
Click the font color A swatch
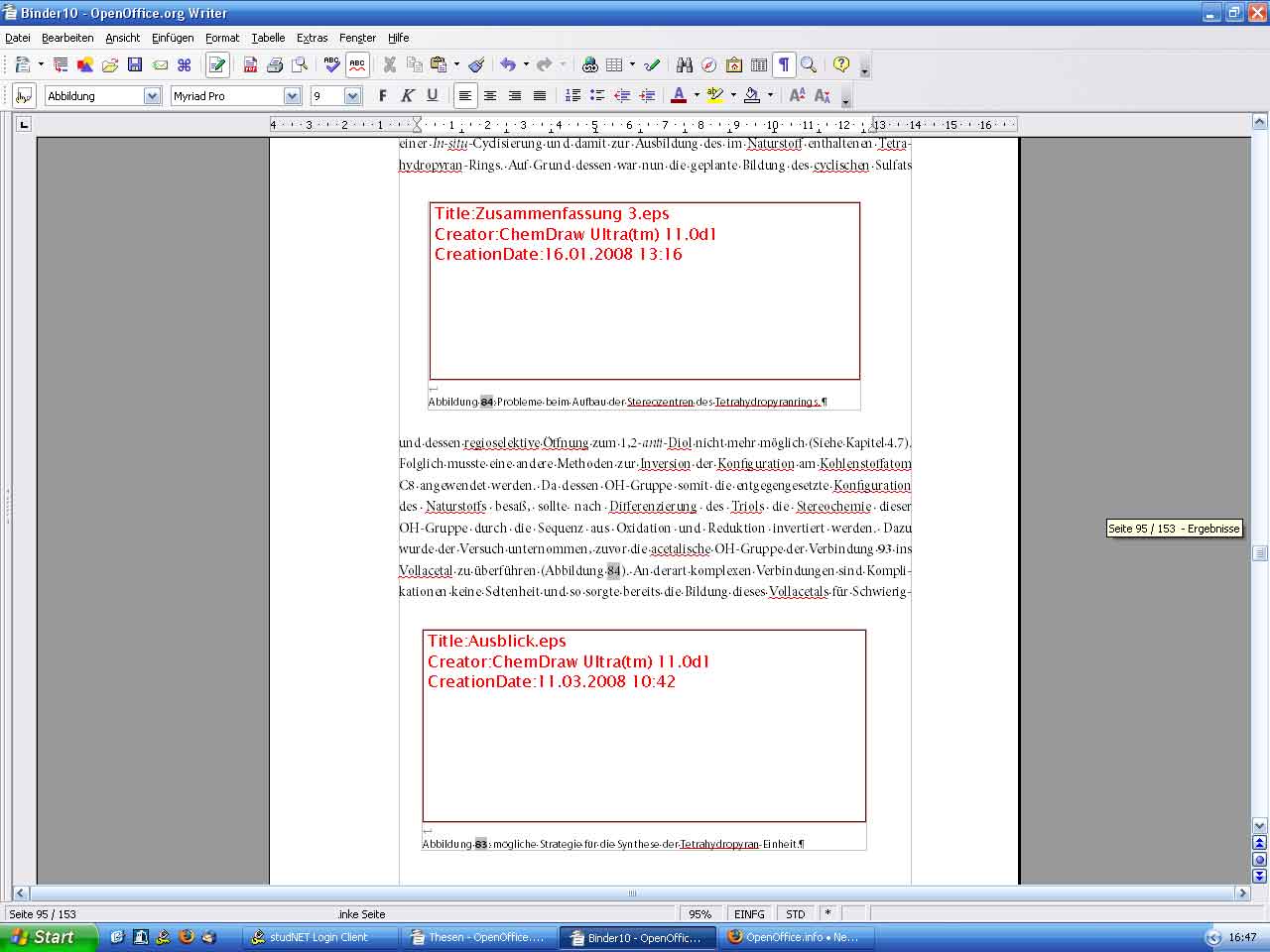point(679,95)
